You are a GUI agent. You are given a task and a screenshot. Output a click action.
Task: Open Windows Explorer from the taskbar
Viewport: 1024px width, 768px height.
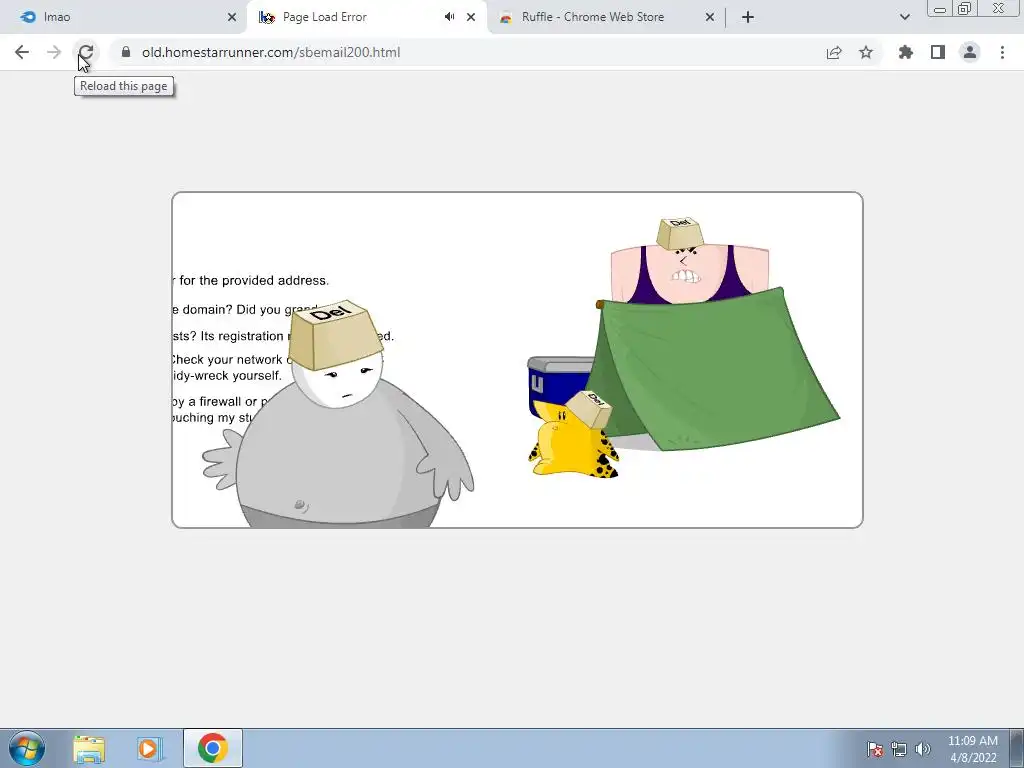[x=89, y=748]
